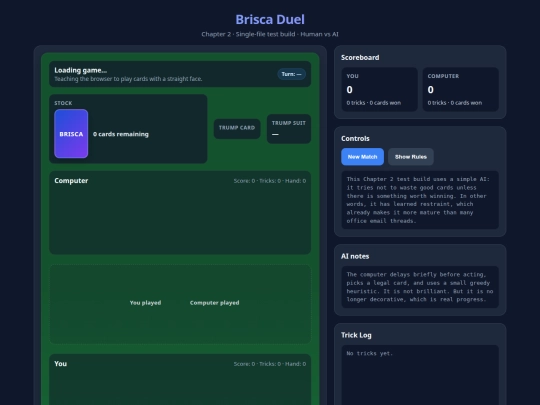This screenshot has width=540, height=405.
Task: Click the 'Computer played' label
Action: coord(215,303)
